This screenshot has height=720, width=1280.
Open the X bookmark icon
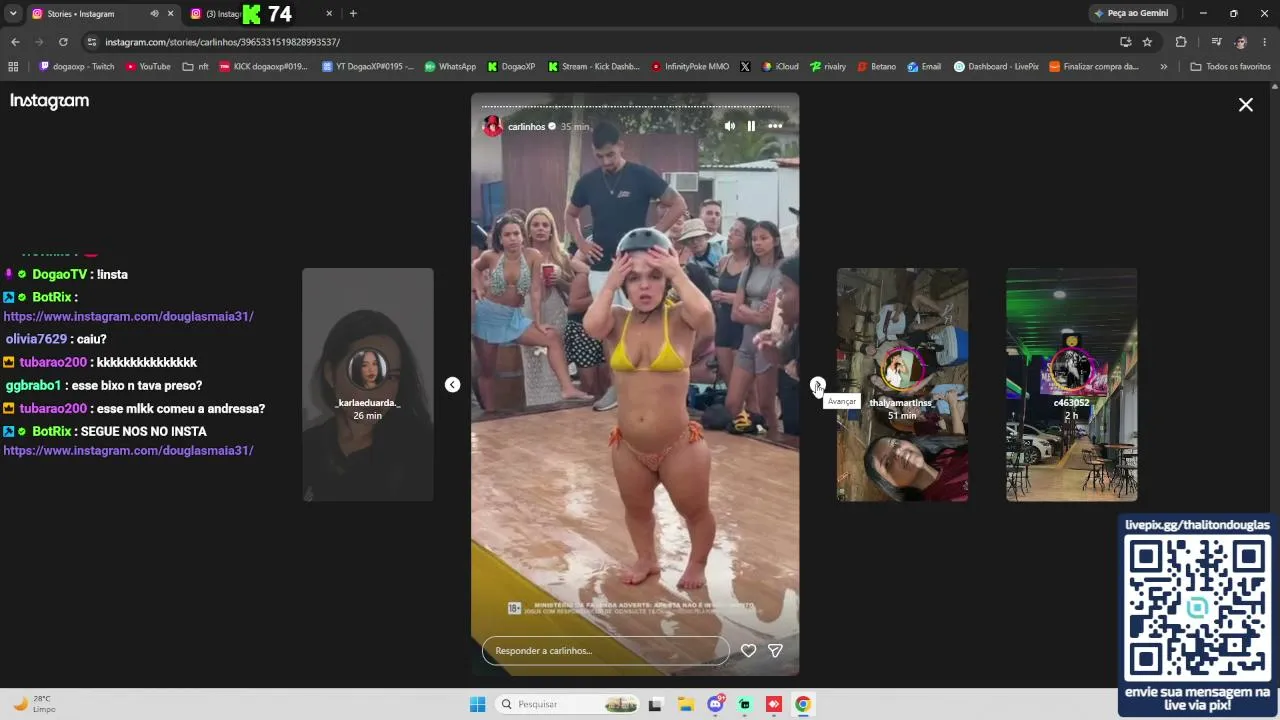coord(745,67)
